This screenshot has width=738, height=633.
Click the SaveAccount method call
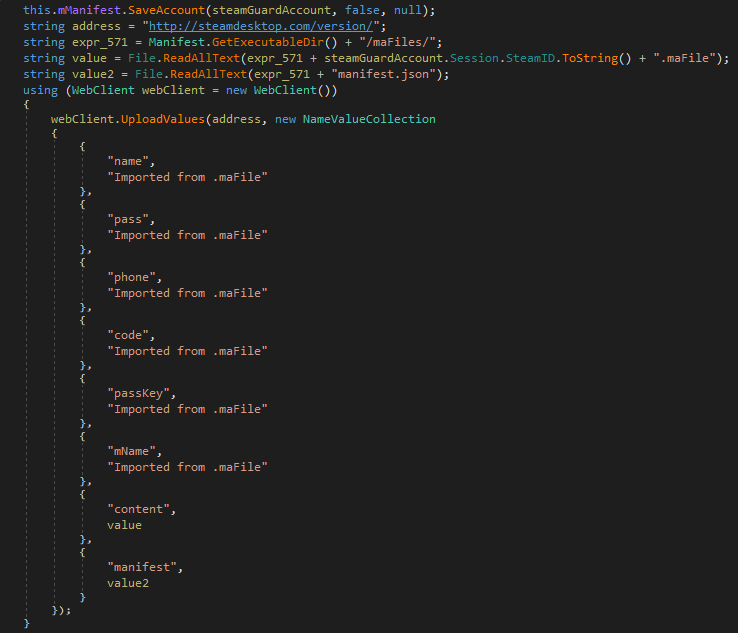click(167, 10)
